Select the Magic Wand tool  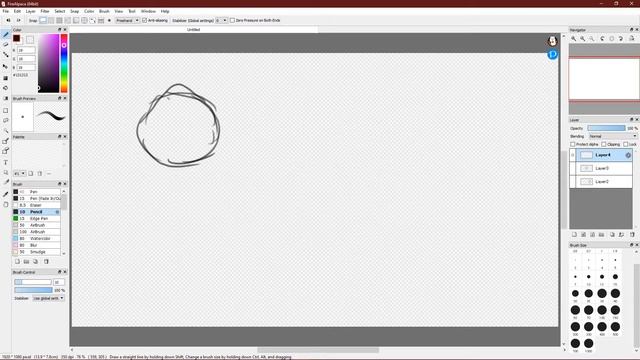6,131
